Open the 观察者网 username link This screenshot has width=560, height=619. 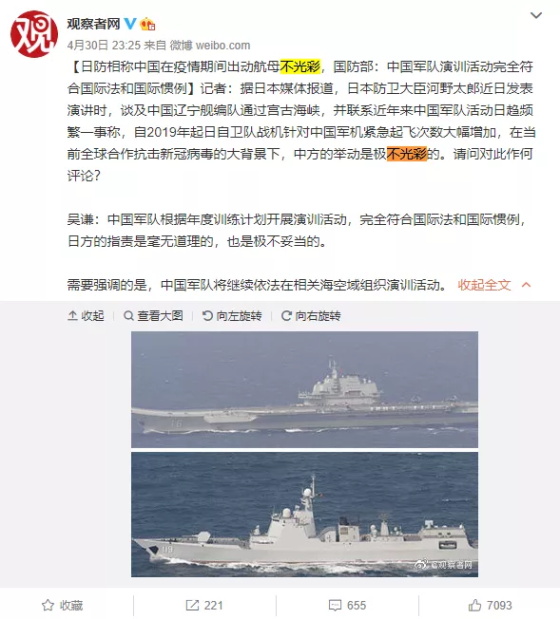click(94, 24)
